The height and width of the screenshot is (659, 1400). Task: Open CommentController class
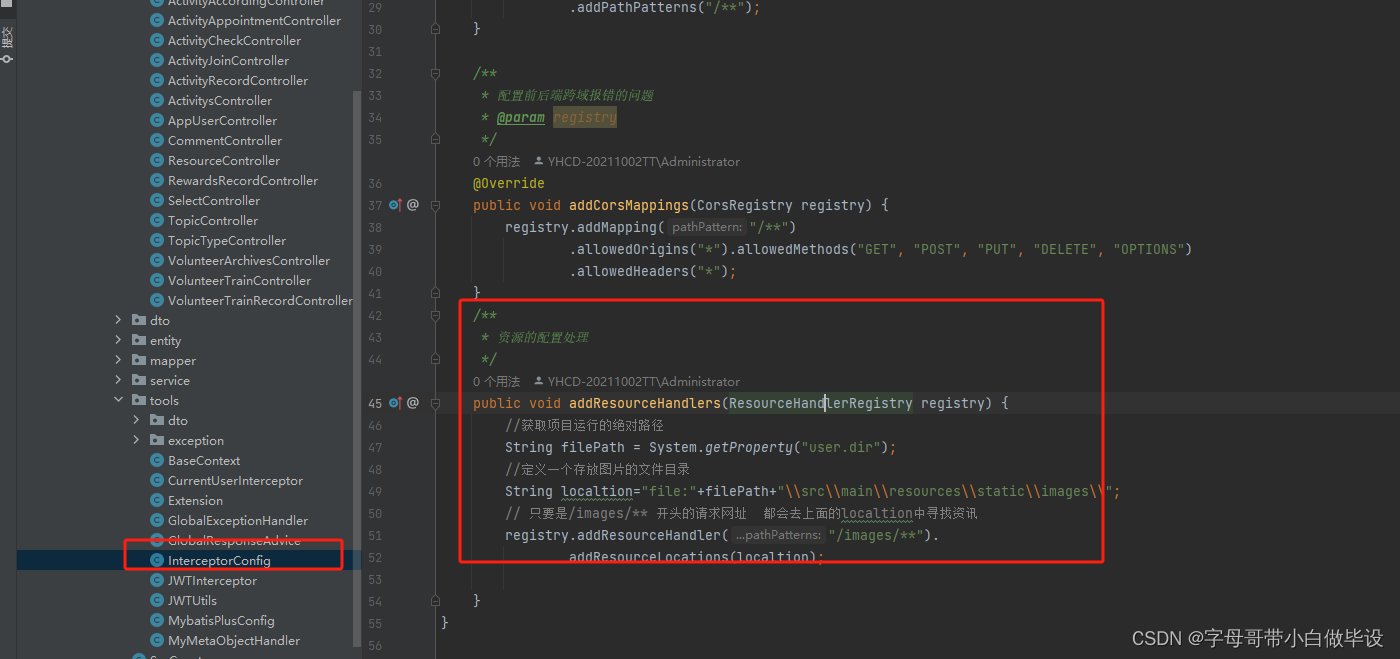click(x=225, y=140)
